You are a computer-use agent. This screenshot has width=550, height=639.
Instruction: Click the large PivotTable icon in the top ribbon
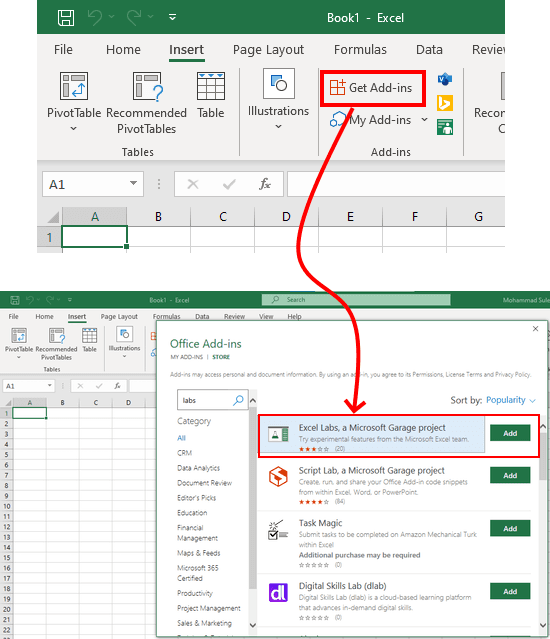pos(74,86)
